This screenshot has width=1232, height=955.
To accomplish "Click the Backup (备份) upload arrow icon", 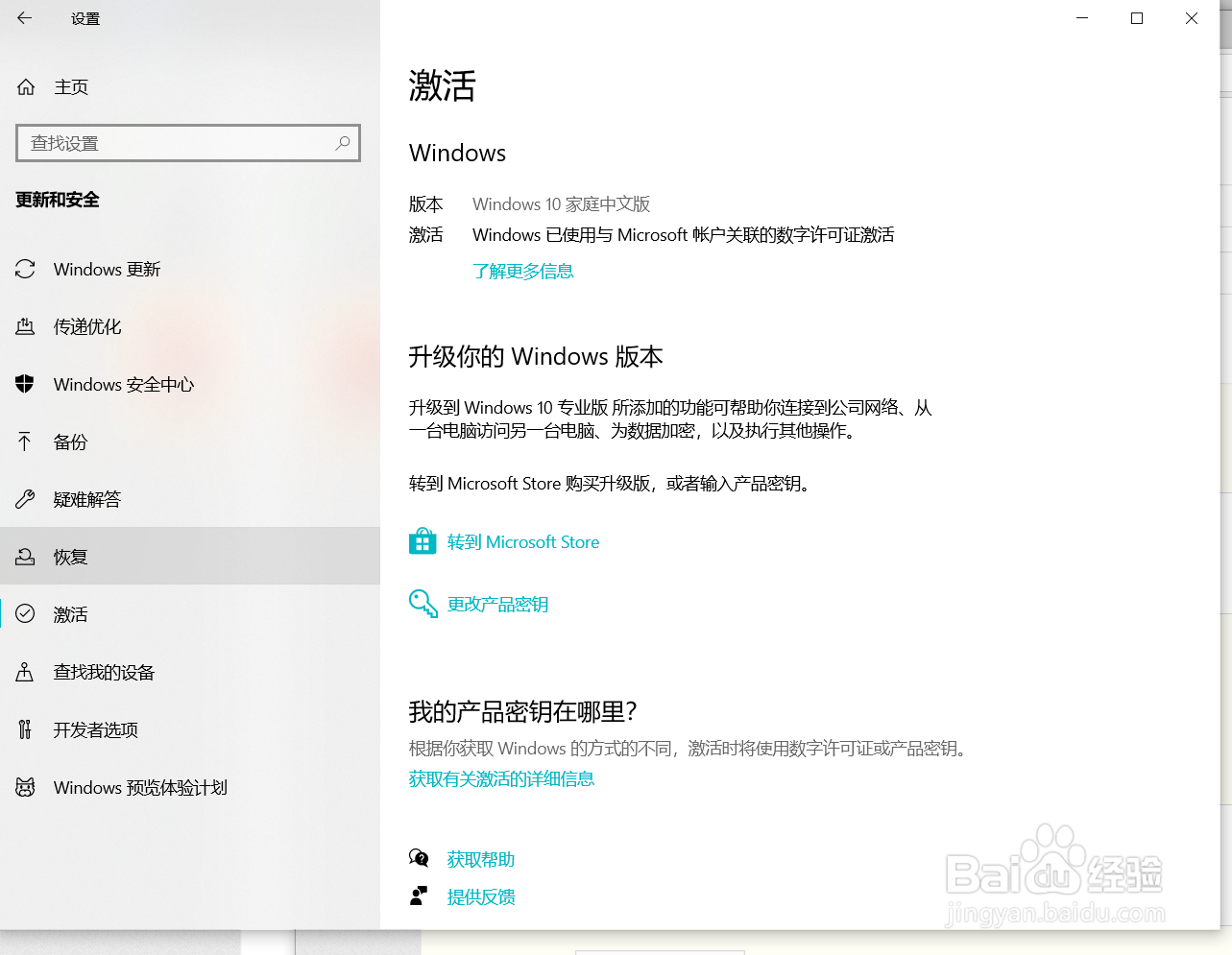I will pos(25,442).
